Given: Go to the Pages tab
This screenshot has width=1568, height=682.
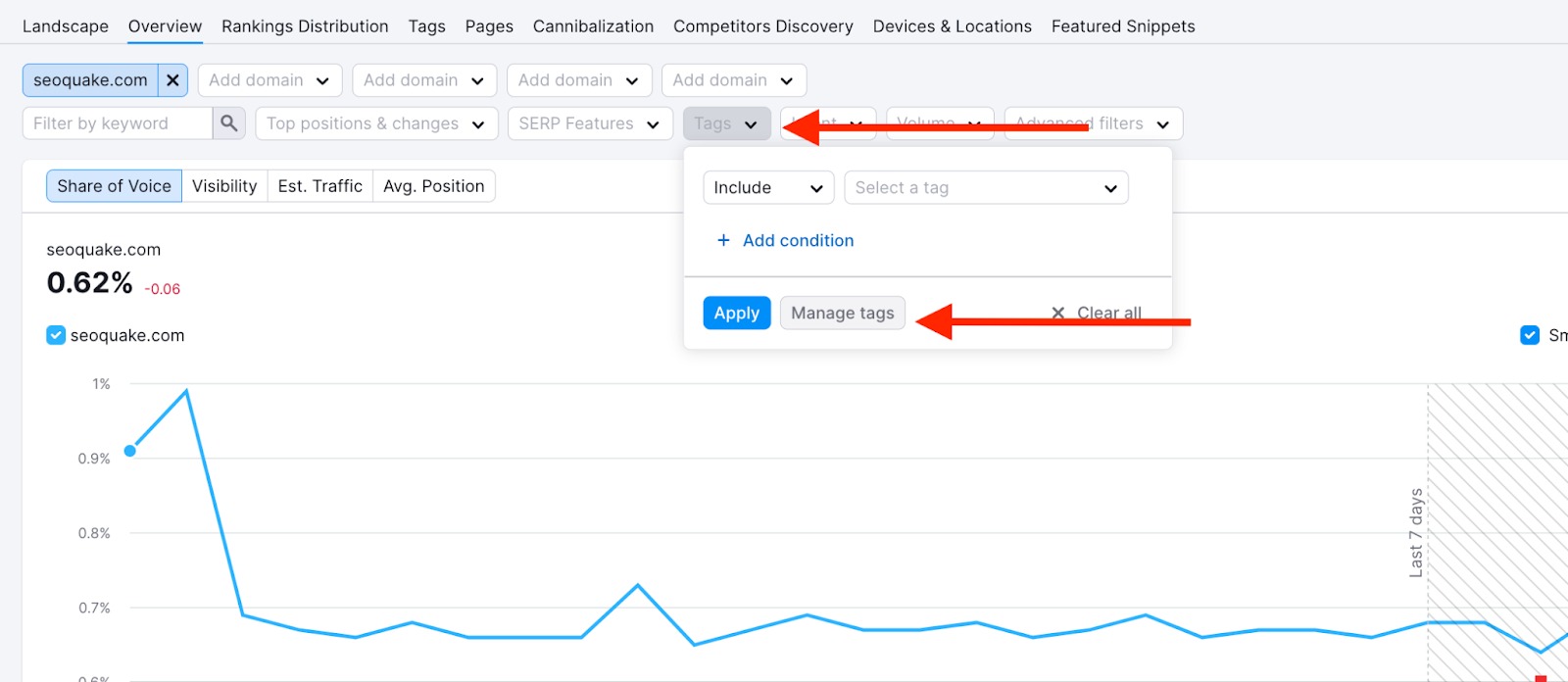Looking at the screenshot, I should tap(489, 26).
